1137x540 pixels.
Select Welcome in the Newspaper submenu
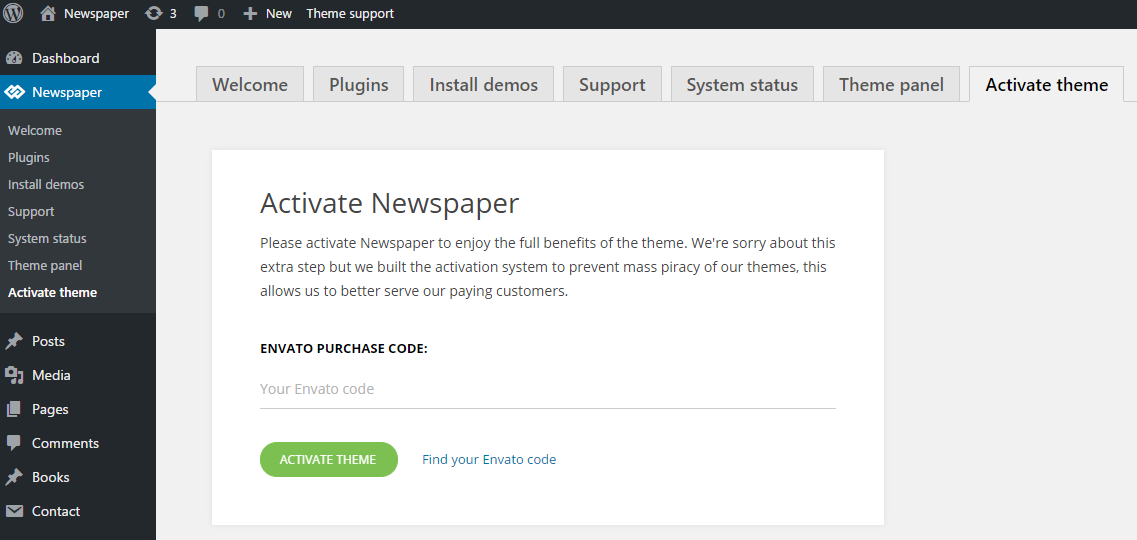point(35,131)
